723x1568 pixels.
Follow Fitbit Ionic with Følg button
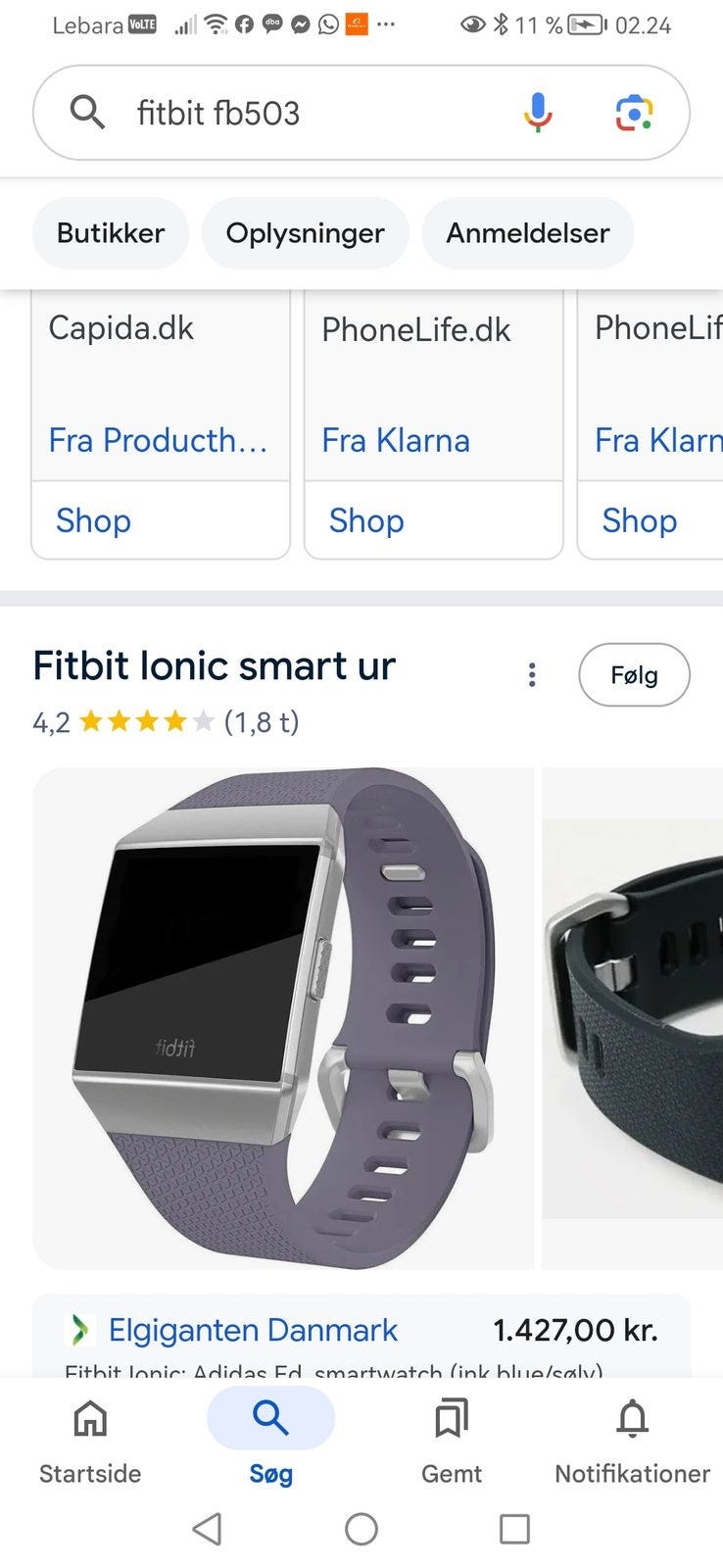coord(634,674)
